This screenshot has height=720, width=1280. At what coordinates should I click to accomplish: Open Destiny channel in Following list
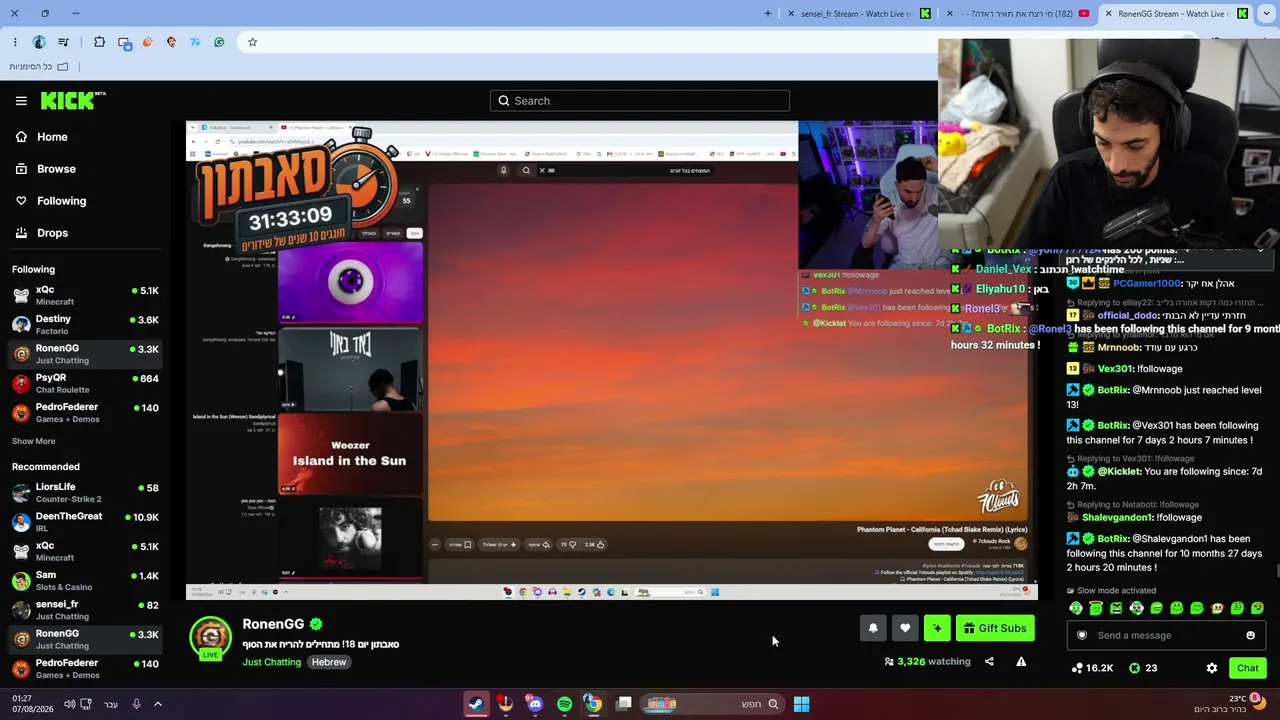(86, 325)
